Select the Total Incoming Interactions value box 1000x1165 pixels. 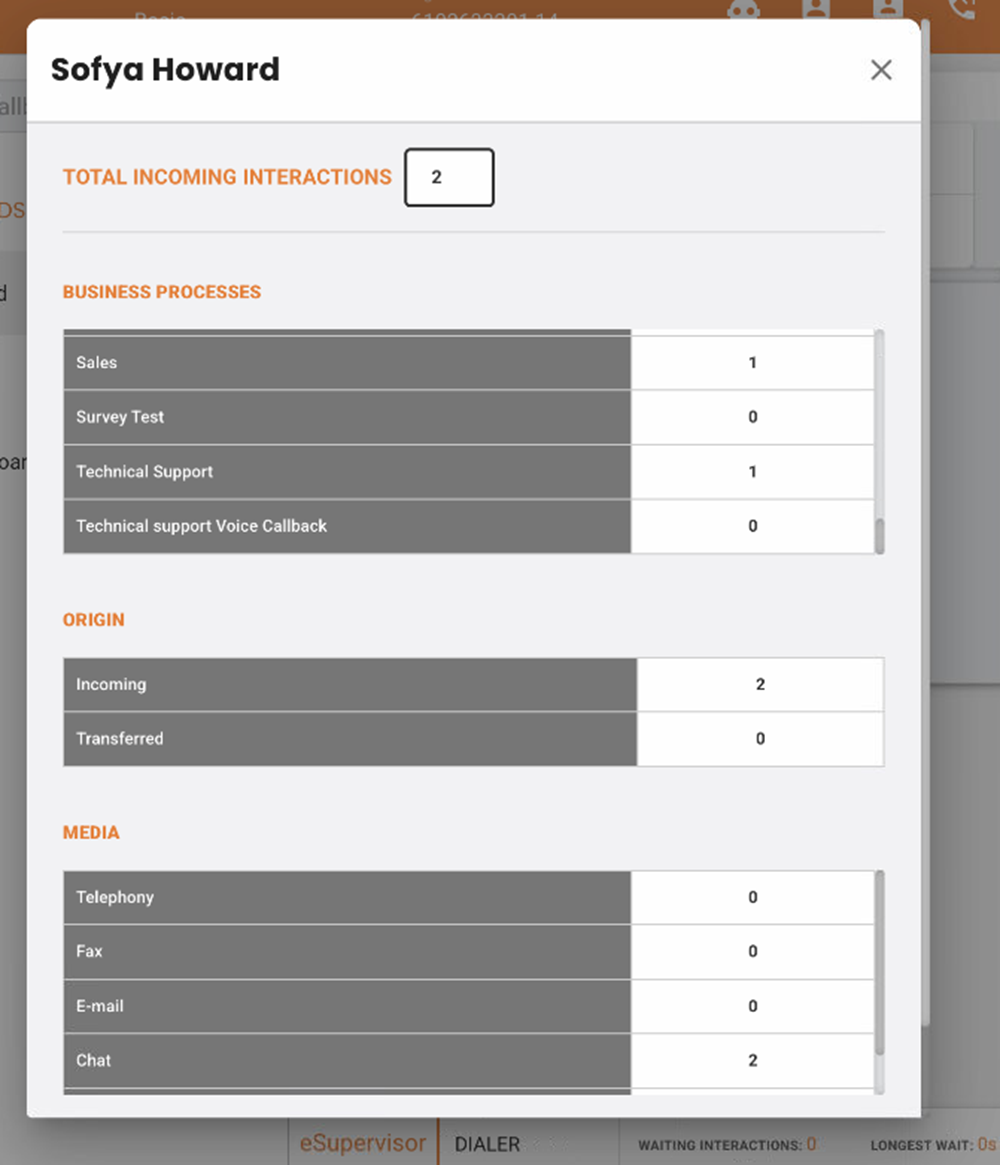tap(449, 177)
